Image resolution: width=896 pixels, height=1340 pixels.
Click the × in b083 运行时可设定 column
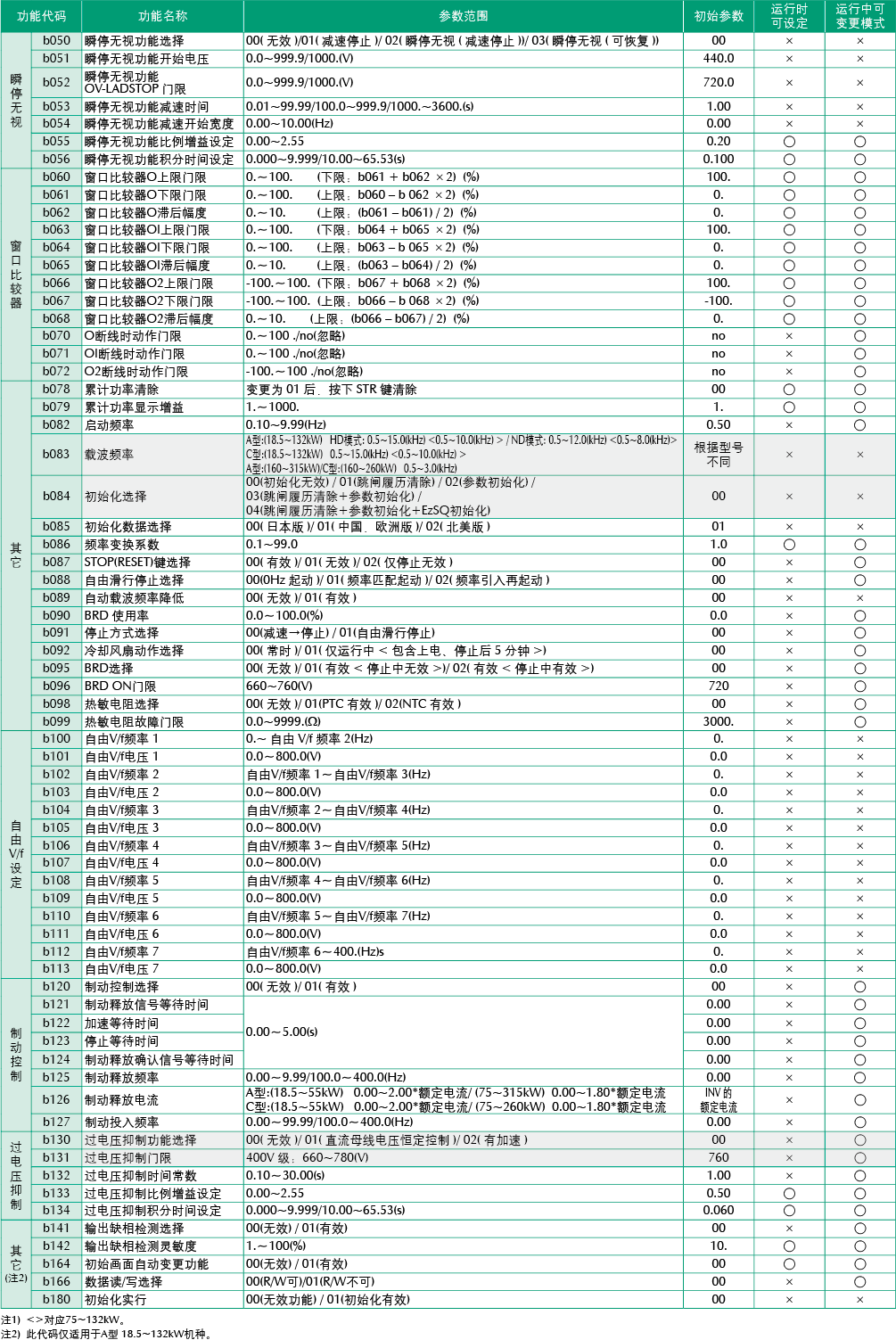789,455
